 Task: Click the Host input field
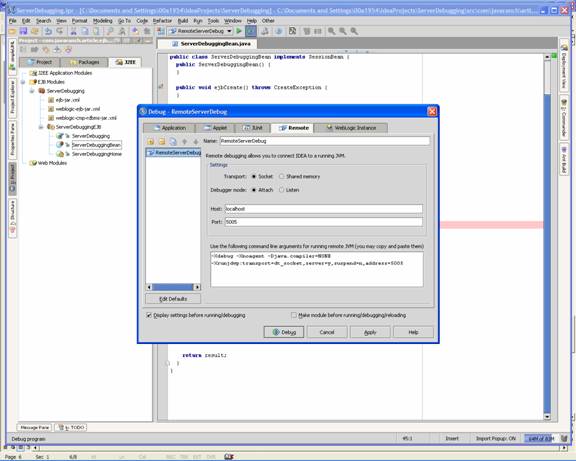click(x=324, y=209)
